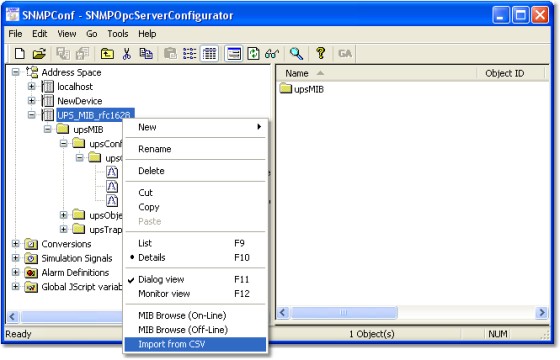
Task: Click the localhost device icon
Action: click(48, 86)
